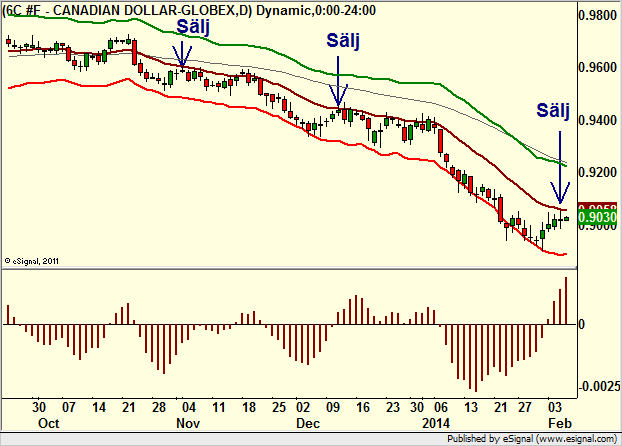Open the 'Published by eSignal (www.esignal.com)' link
622x446 pixels.
pyautogui.click(x=532, y=439)
